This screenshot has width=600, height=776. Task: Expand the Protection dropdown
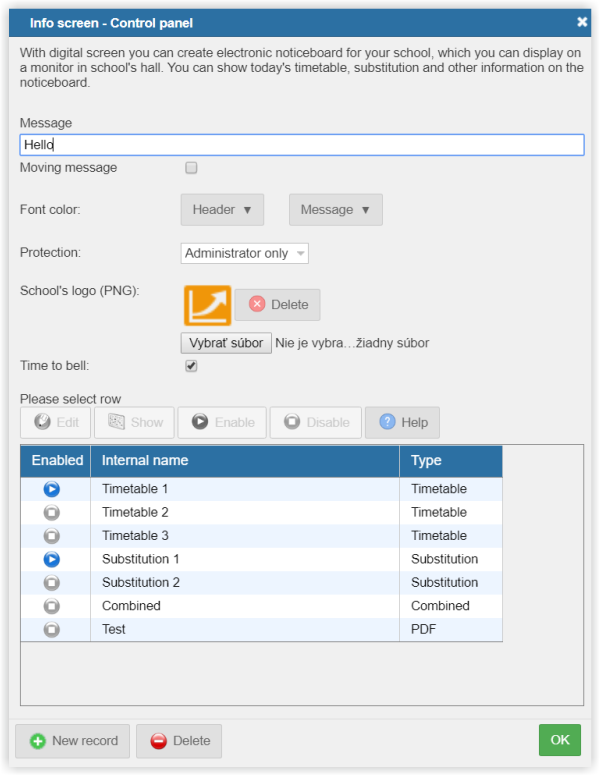[x=245, y=254]
